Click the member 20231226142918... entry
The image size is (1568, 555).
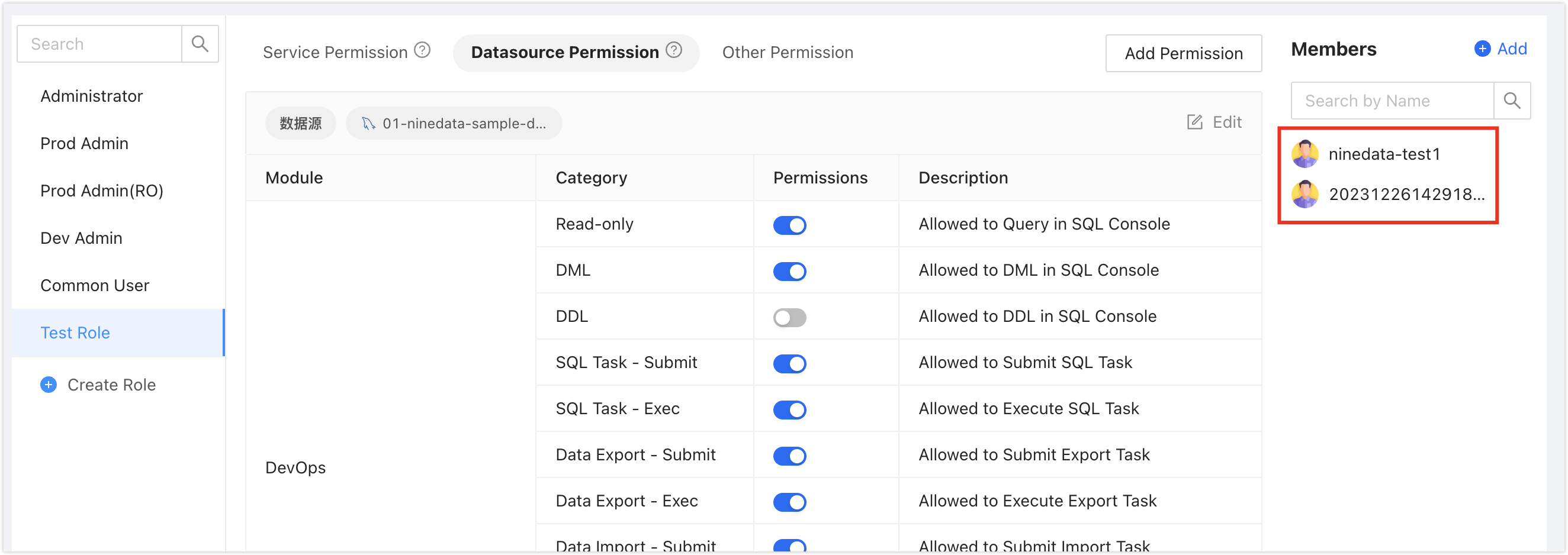tap(1389, 195)
